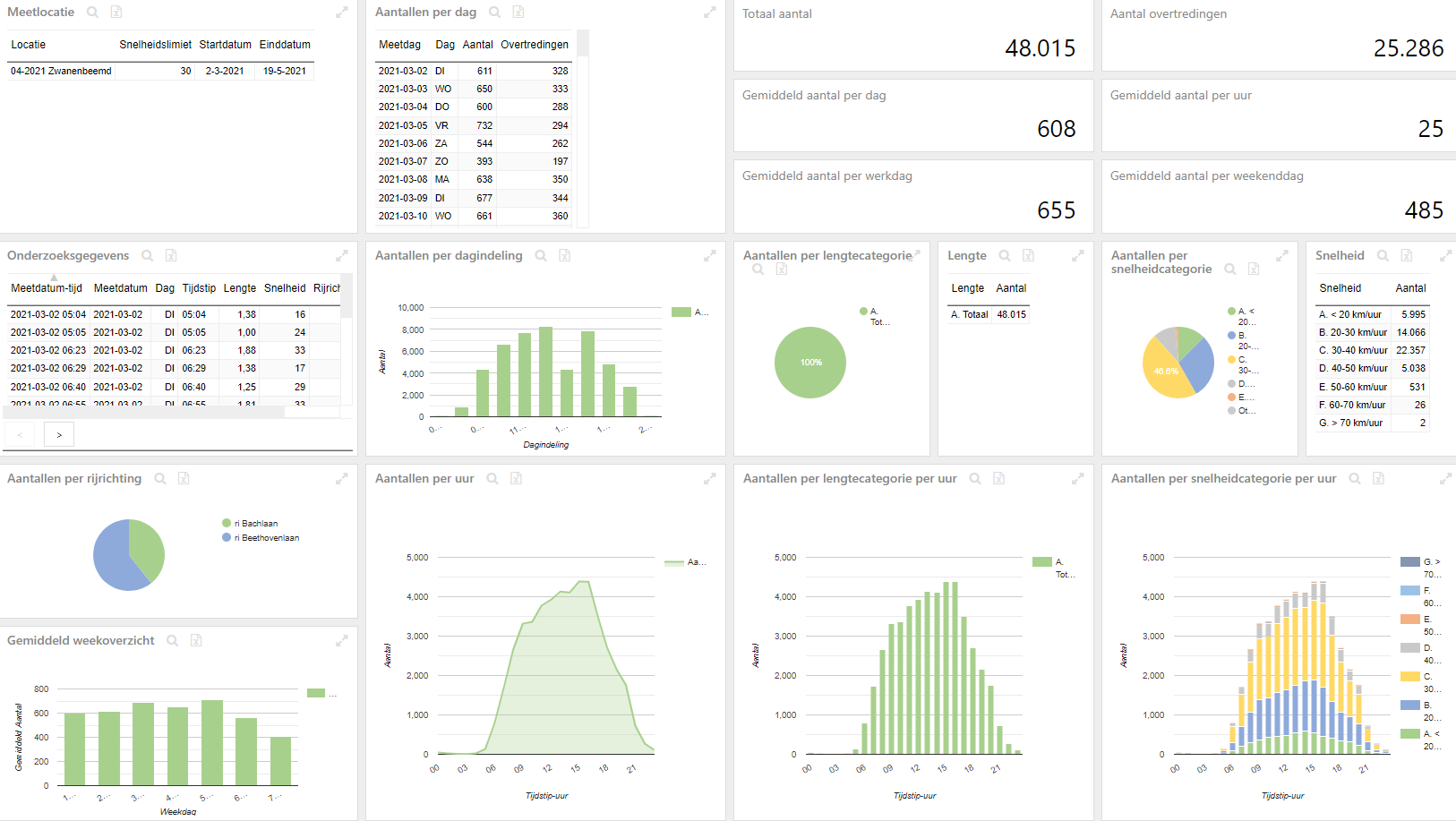Export Aantallen per snelheidcategorie per uur data
Screen dimensions: 1456x821
pyautogui.click(x=1379, y=479)
